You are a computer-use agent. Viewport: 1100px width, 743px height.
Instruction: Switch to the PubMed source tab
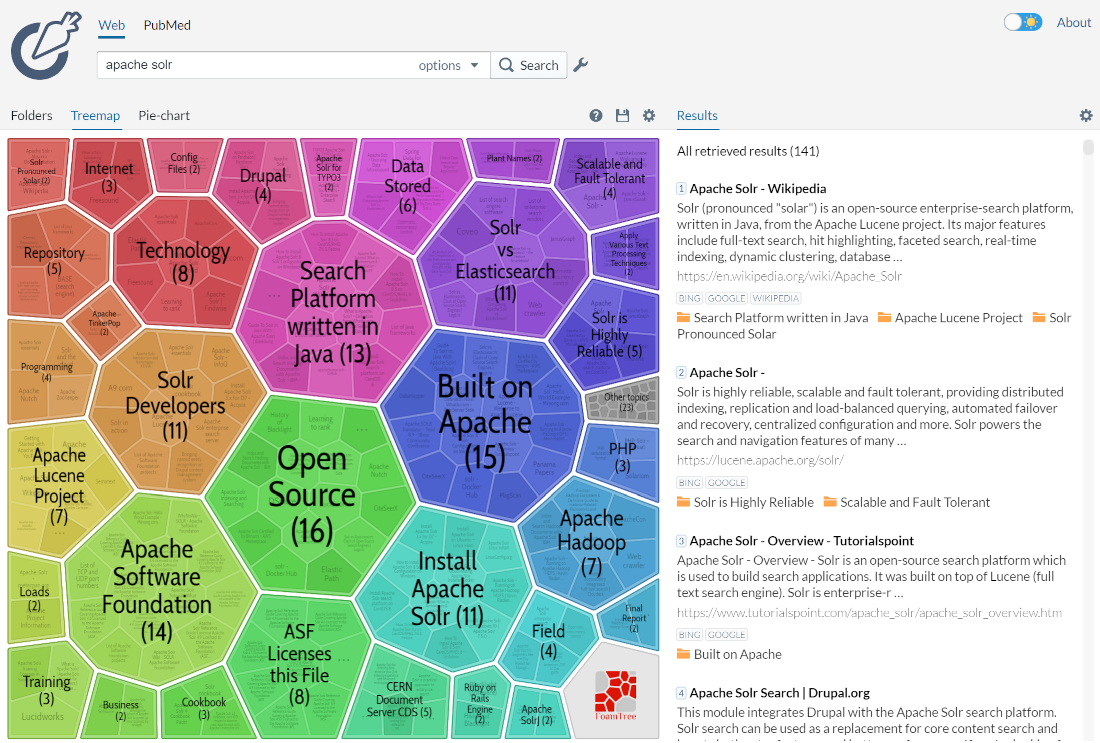pos(167,25)
